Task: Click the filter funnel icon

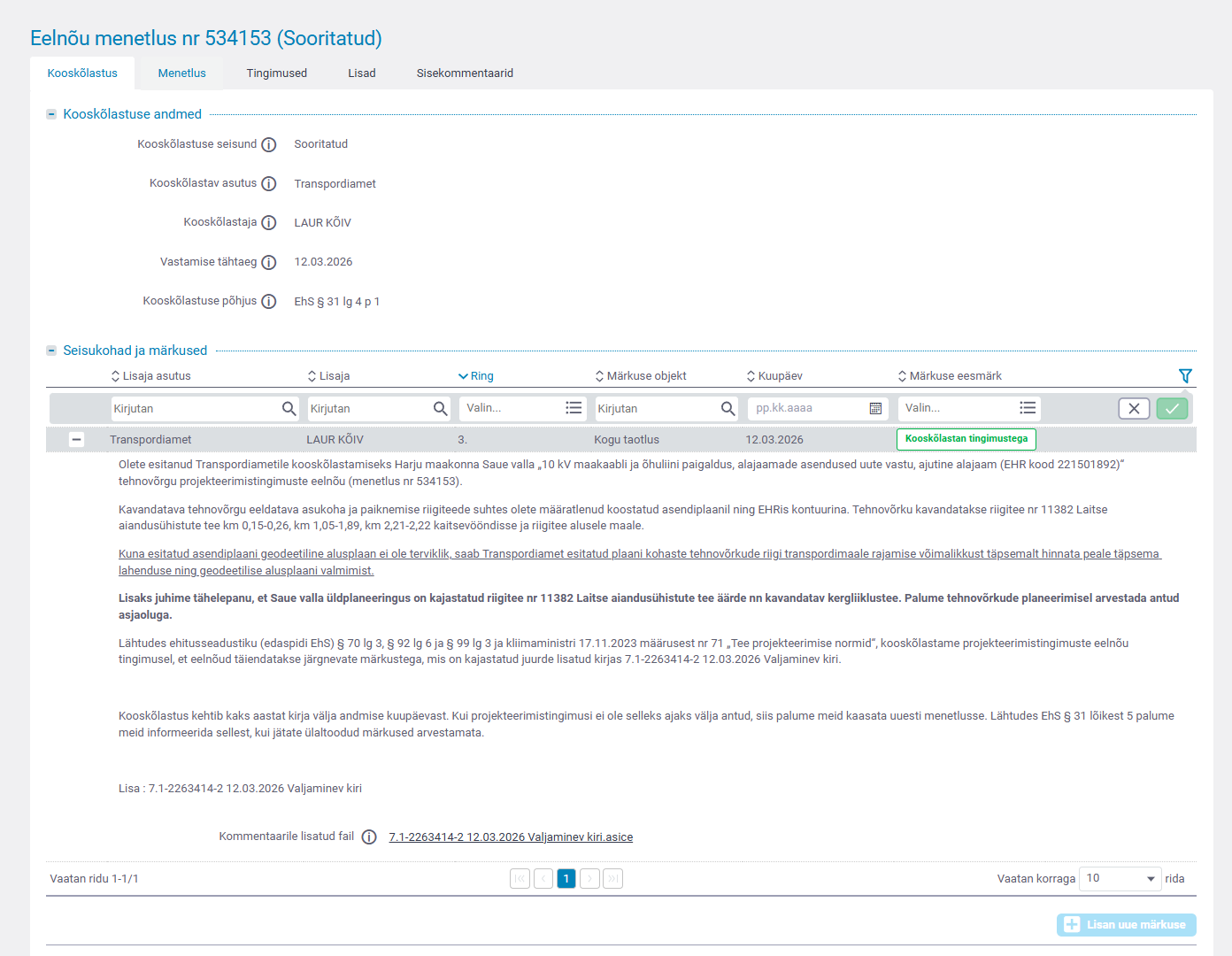Action: pyautogui.click(x=1185, y=376)
